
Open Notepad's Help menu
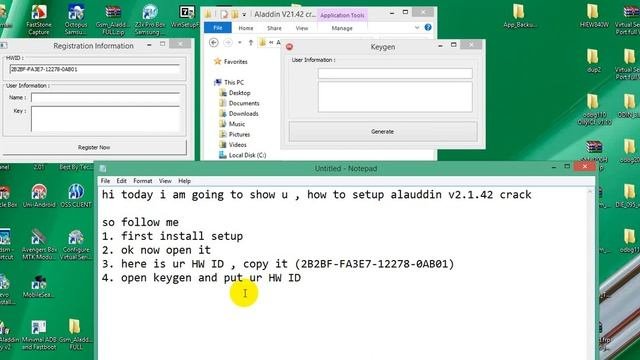(x=184, y=181)
